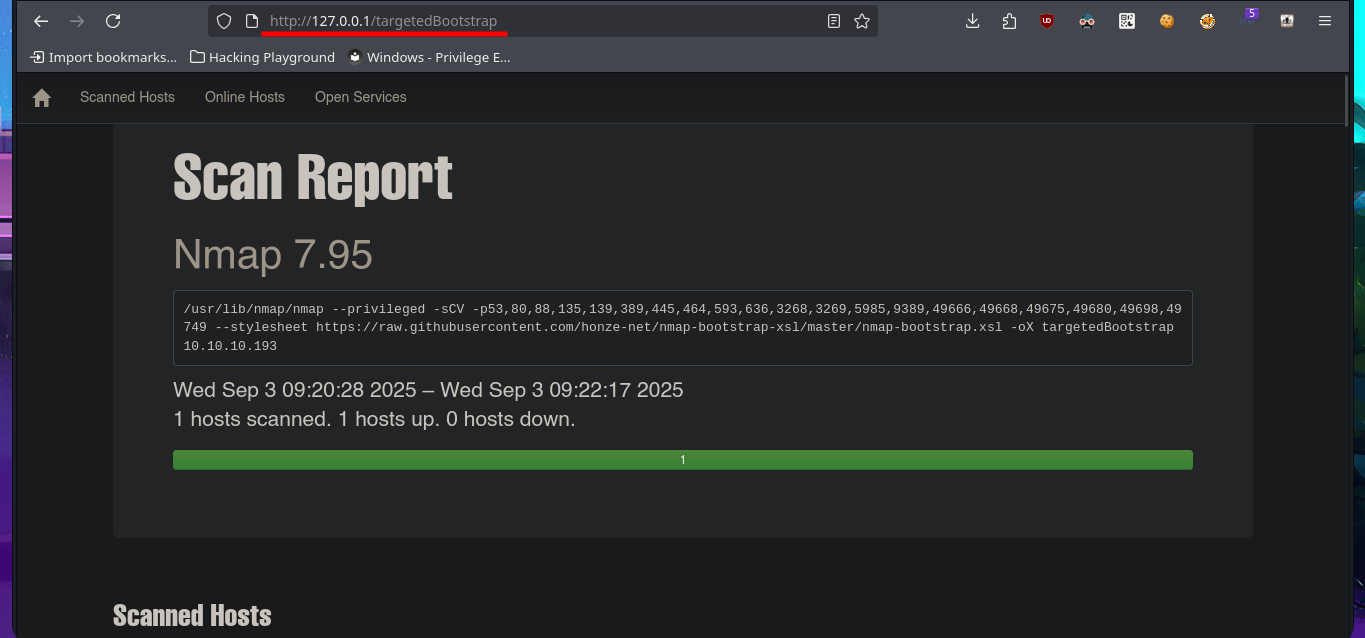Jump to the Open Services section
1365x638 pixels.
(x=360, y=97)
